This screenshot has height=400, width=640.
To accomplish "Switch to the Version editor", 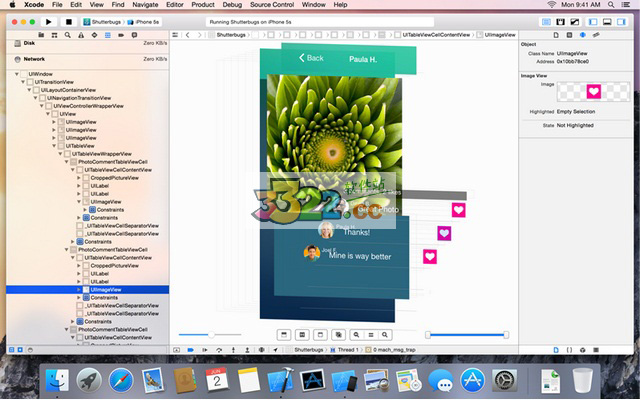I will pos(575,22).
